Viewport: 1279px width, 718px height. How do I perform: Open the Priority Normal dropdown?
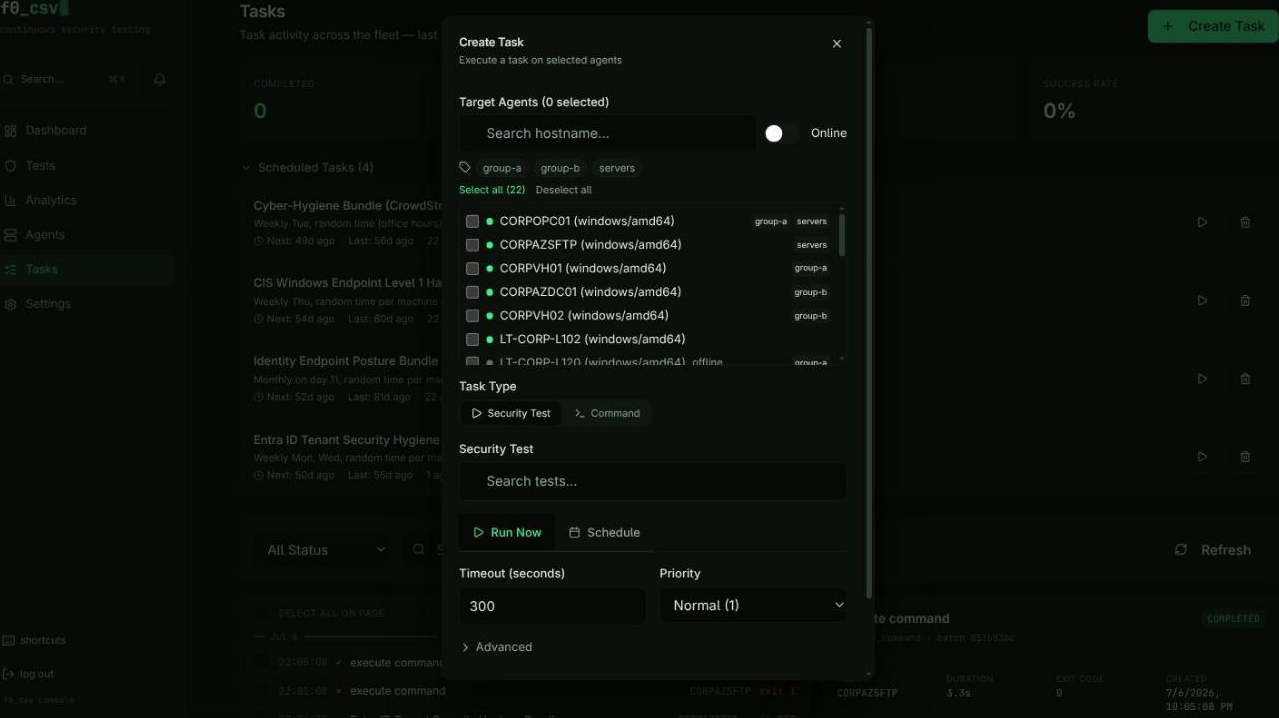[x=753, y=606]
